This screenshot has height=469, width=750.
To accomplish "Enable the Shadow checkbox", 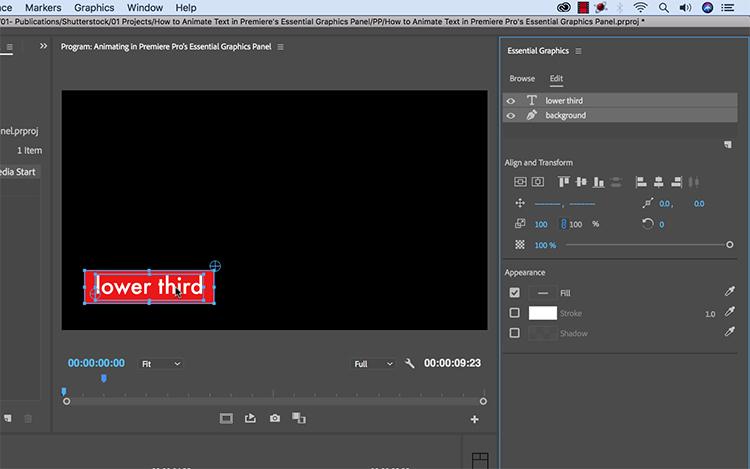I will pyautogui.click(x=514, y=333).
